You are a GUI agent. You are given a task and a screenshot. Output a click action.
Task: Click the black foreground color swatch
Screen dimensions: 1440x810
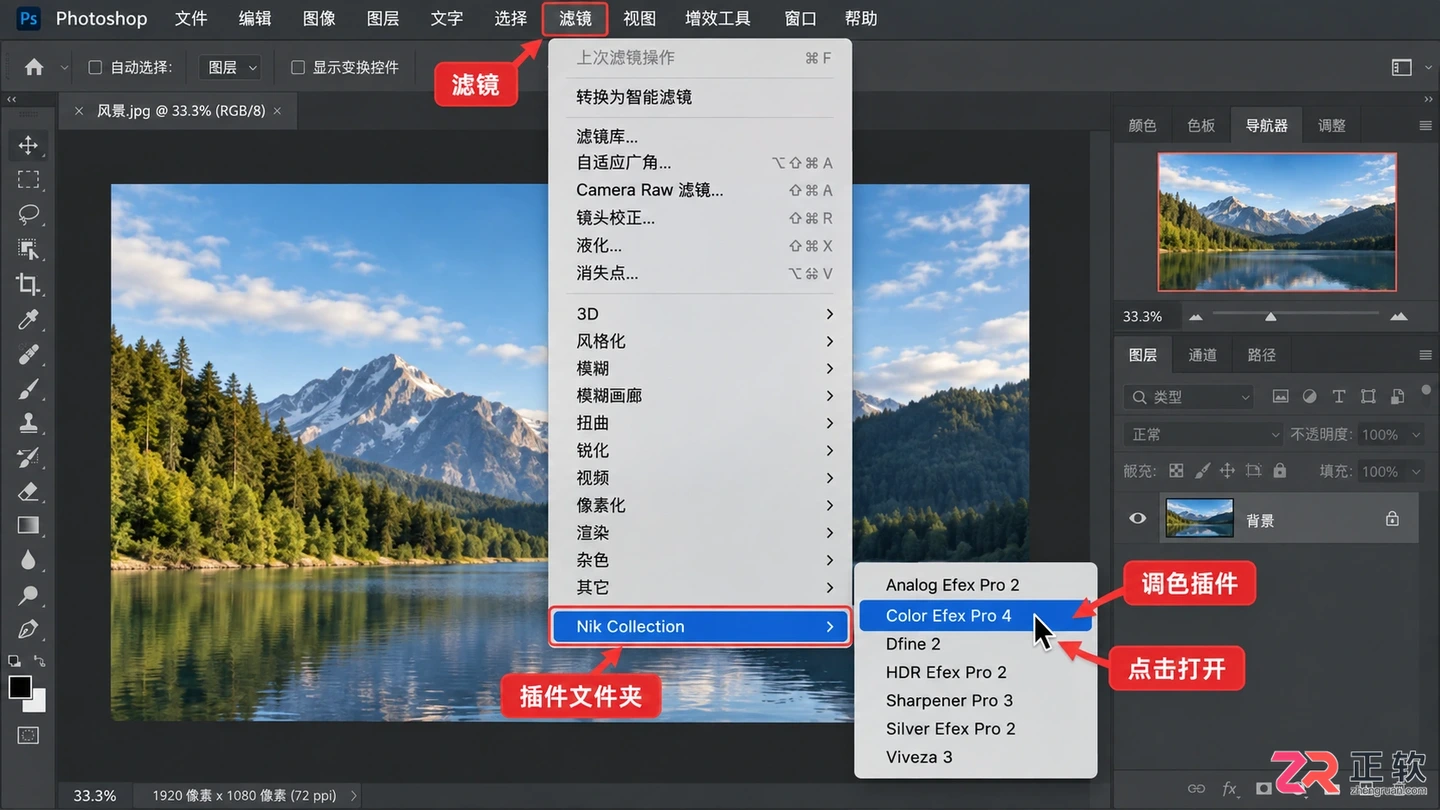pos(20,687)
